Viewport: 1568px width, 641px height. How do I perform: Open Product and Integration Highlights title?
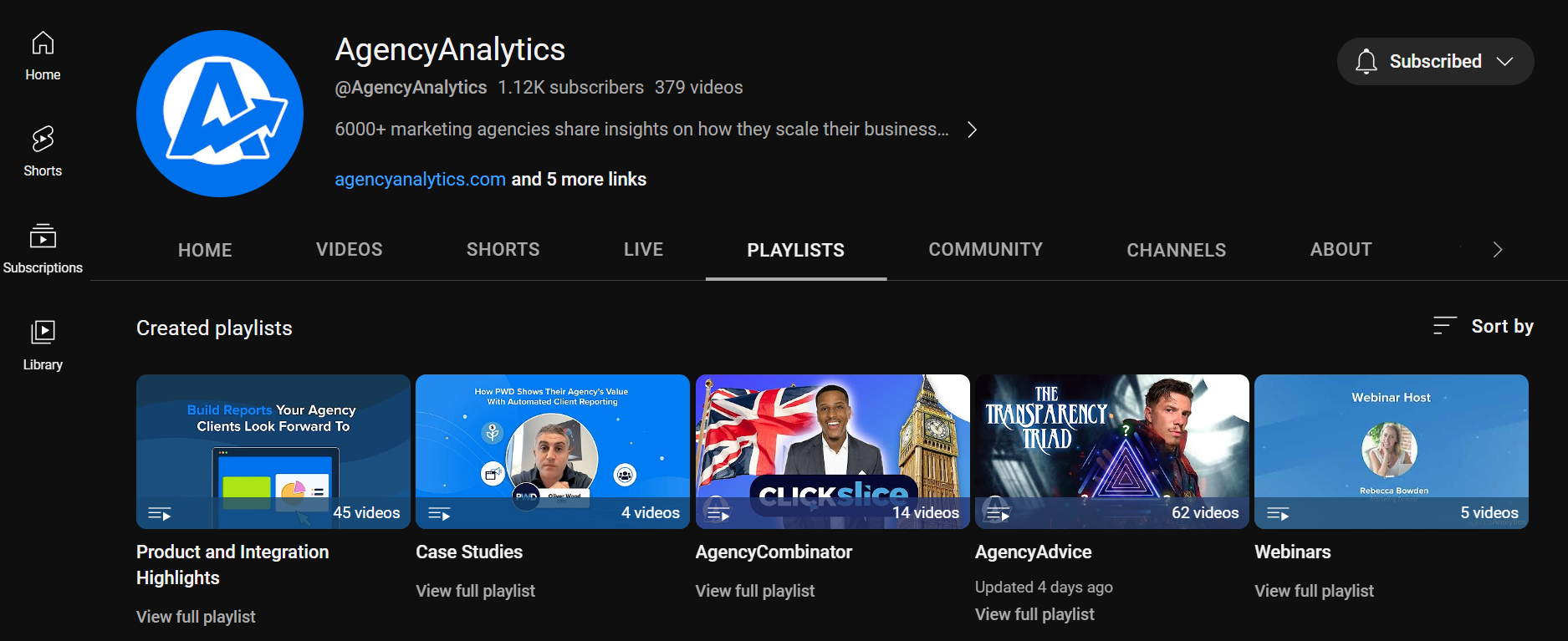pos(232,565)
